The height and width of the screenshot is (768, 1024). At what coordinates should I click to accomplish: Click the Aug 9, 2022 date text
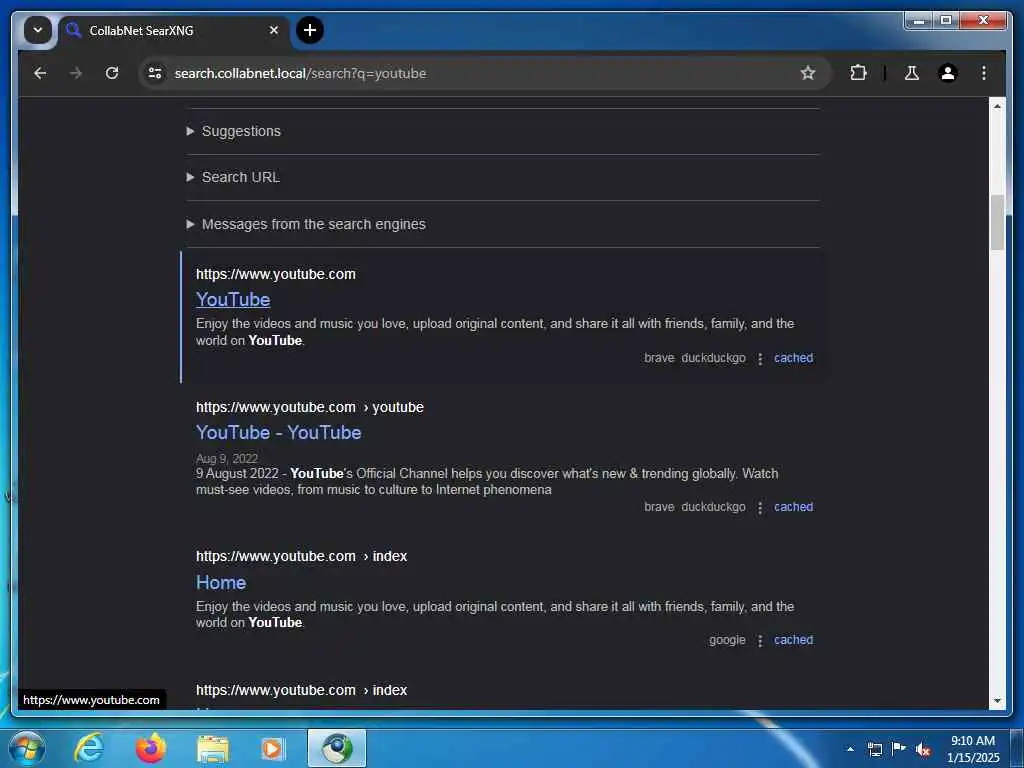click(227, 458)
